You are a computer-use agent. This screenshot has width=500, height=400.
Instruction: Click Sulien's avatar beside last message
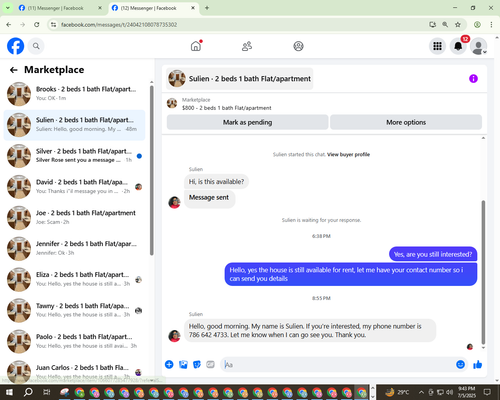coord(174,336)
